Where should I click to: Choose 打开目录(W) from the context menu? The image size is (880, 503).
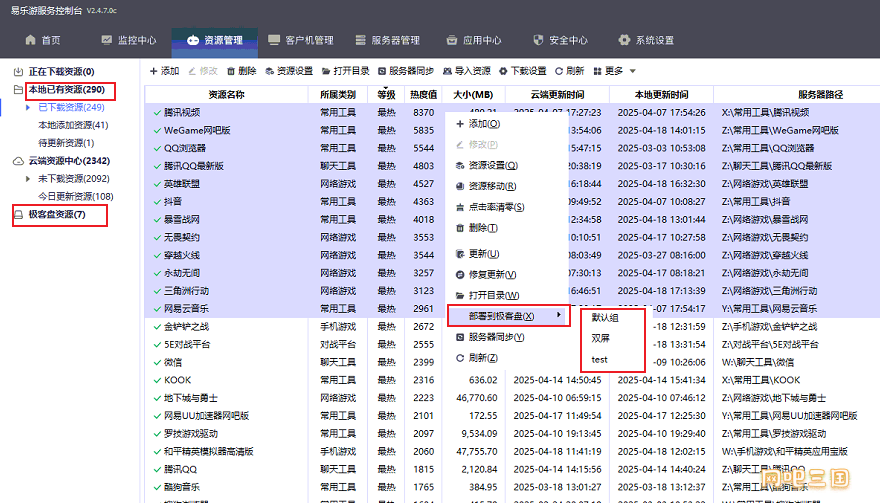click(x=494, y=295)
